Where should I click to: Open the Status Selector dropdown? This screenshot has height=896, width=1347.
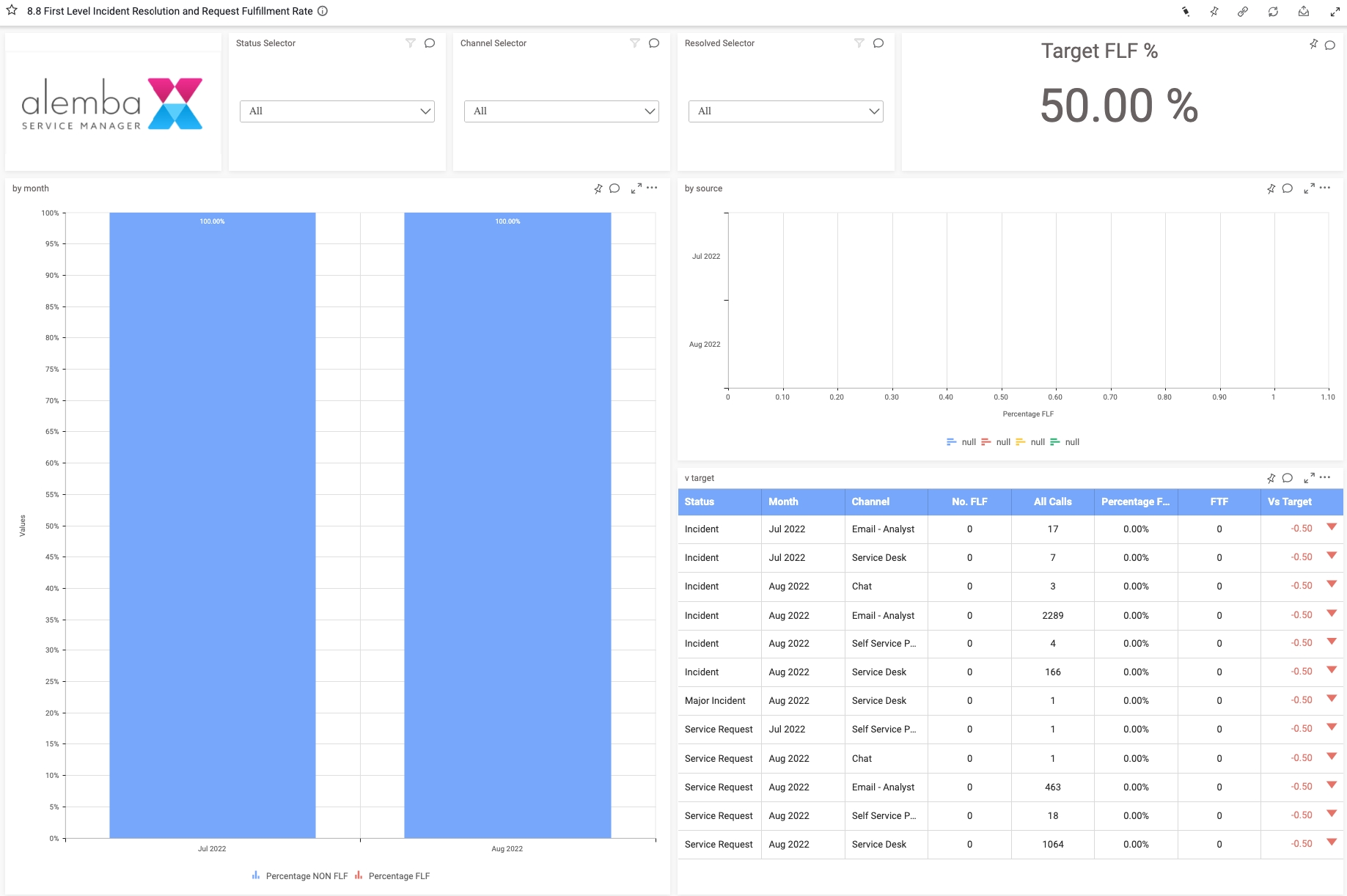[337, 111]
